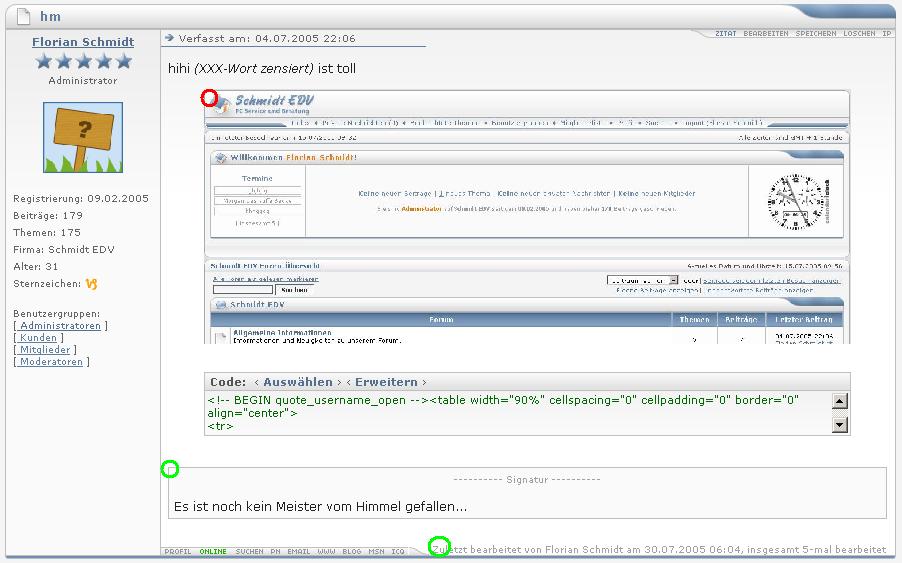Click the arrow icon before Verfasst am
Image resolution: width=902 pixels, height=563 pixels.
[169, 38]
